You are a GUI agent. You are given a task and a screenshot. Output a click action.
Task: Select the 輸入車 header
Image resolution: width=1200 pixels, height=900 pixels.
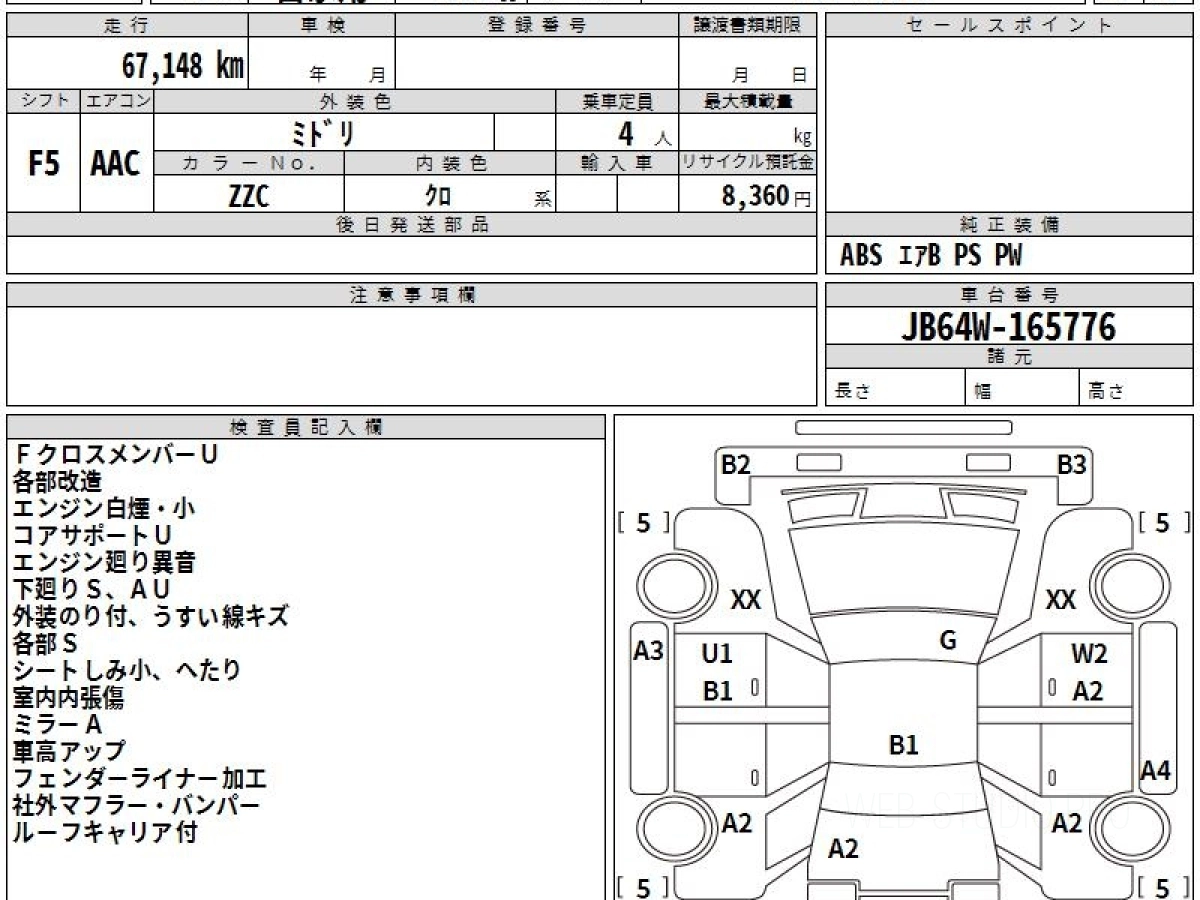click(617, 163)
